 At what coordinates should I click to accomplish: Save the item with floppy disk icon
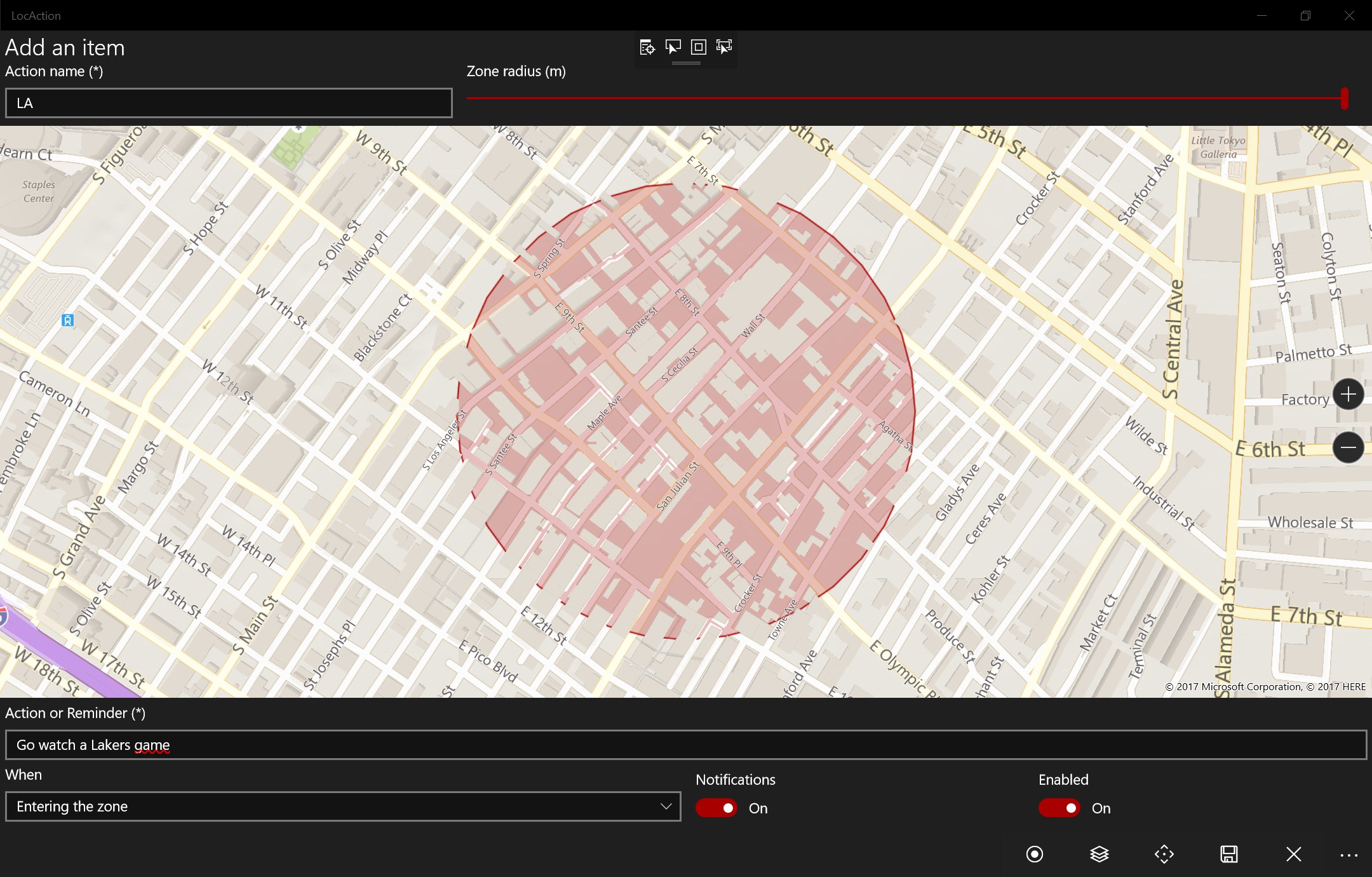[x=1228, y=854]
